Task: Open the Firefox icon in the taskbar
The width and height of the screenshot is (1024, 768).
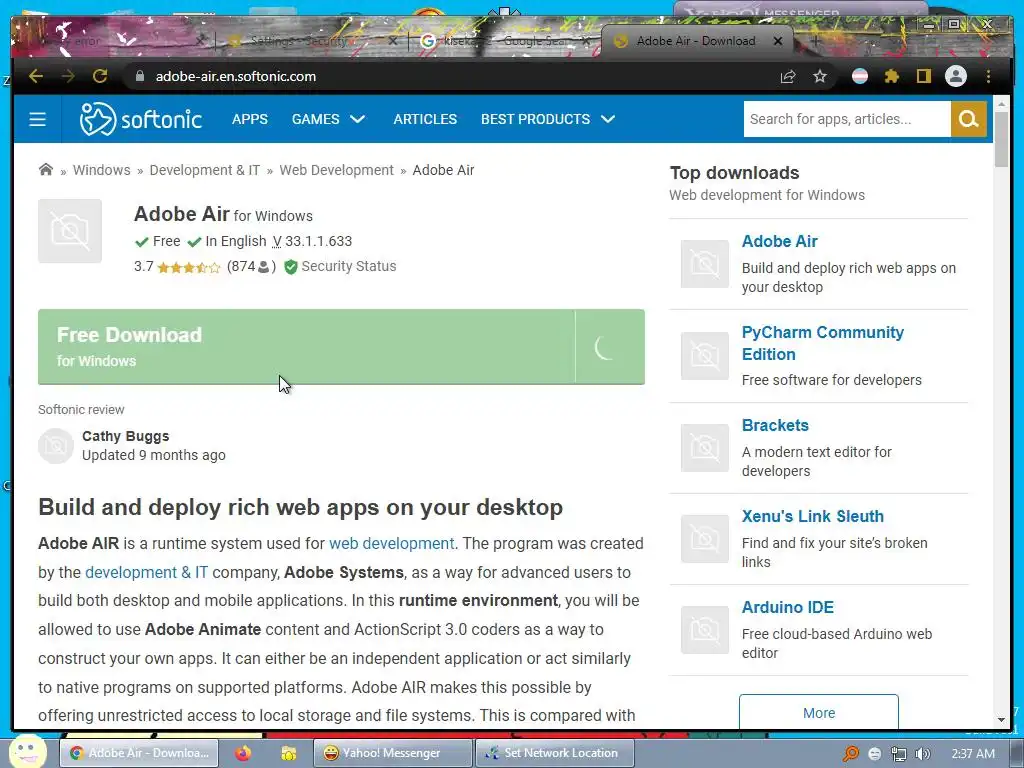Action: click(x=243, y=753)
